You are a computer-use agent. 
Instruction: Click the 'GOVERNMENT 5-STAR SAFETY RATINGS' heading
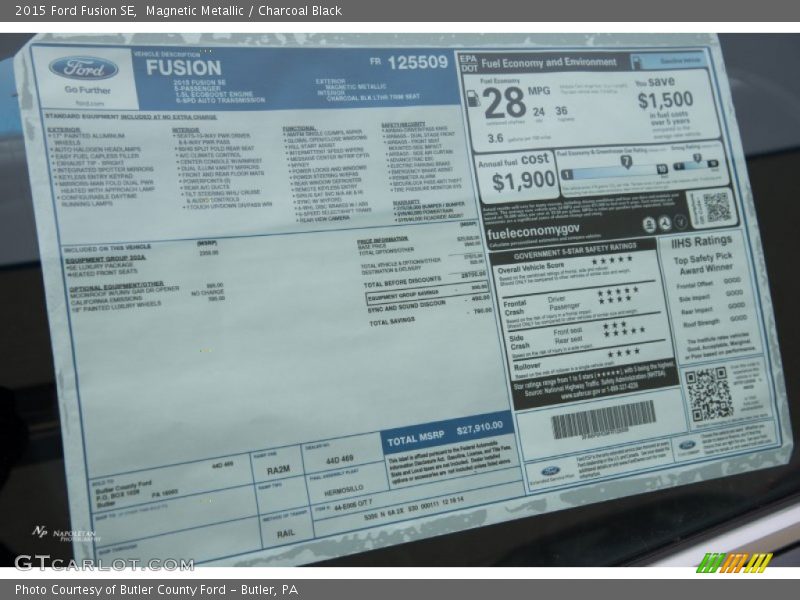575,251
